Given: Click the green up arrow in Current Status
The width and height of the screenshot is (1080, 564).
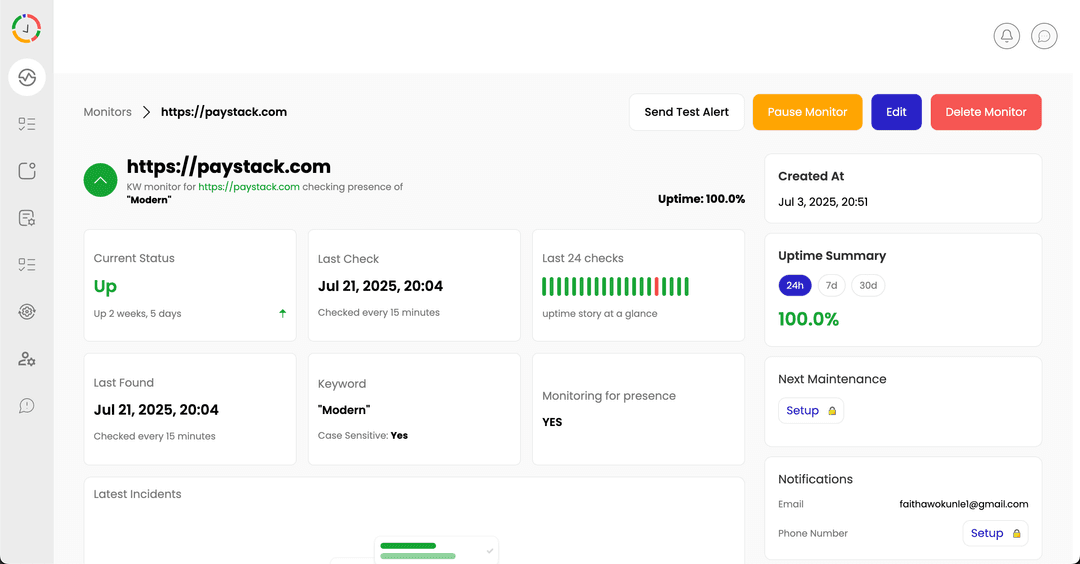Looking at the screenshot, I should pyautogui.click(x=282, y=313).
